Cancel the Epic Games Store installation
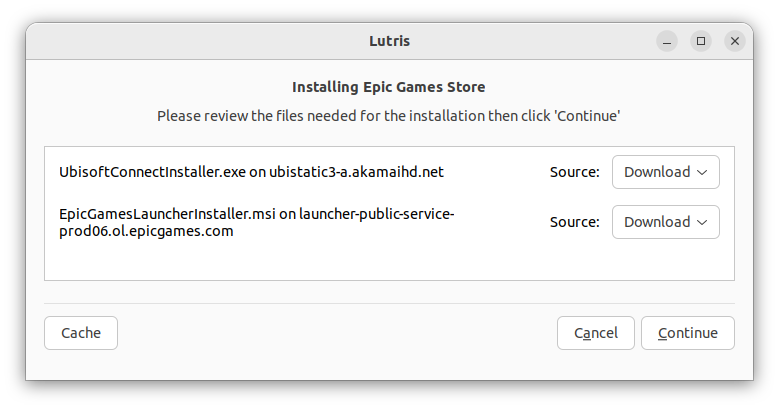 (x=596, y=333)
